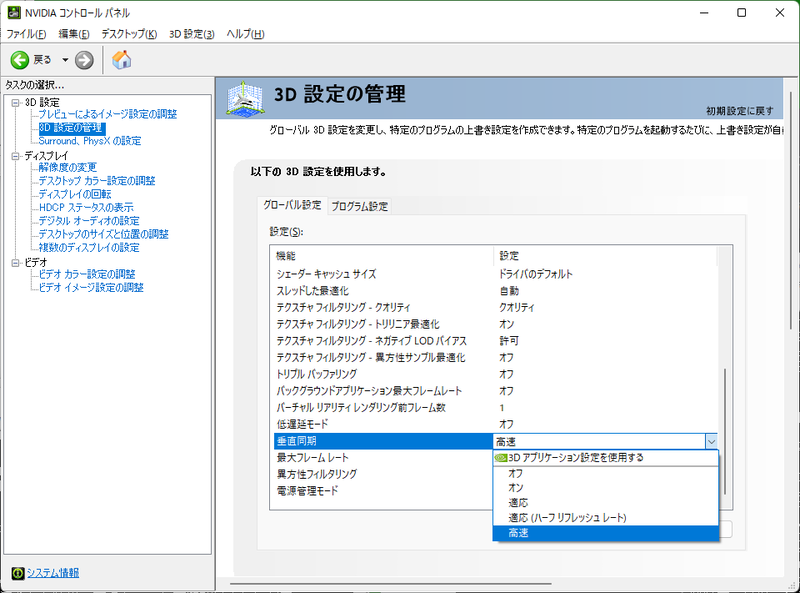Choose 適応 (ハーフ リフレッシュ レート) option
The image size is (800, 593).
606,517
